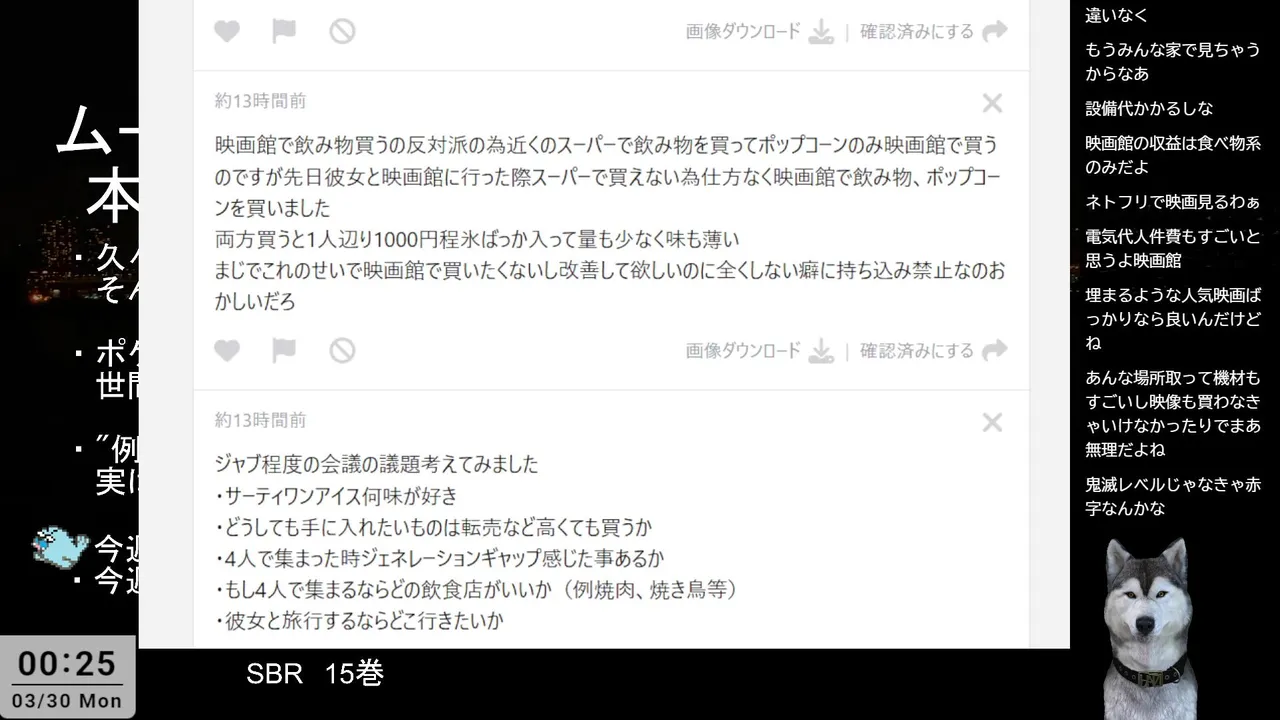The image size is (1280, 720).
Task: Click the share arrow beside 確認済みにする on the movie message
Action: click(x=994, y=350)
